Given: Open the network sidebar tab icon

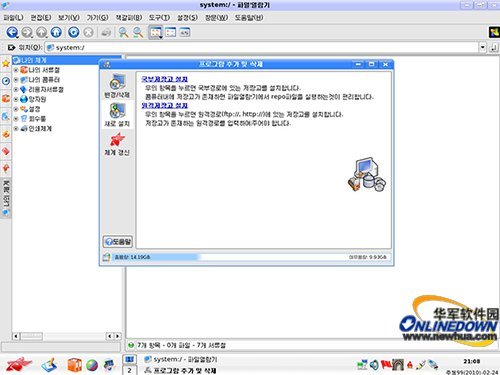Looking at the screenshot, I should click(6, 116).
